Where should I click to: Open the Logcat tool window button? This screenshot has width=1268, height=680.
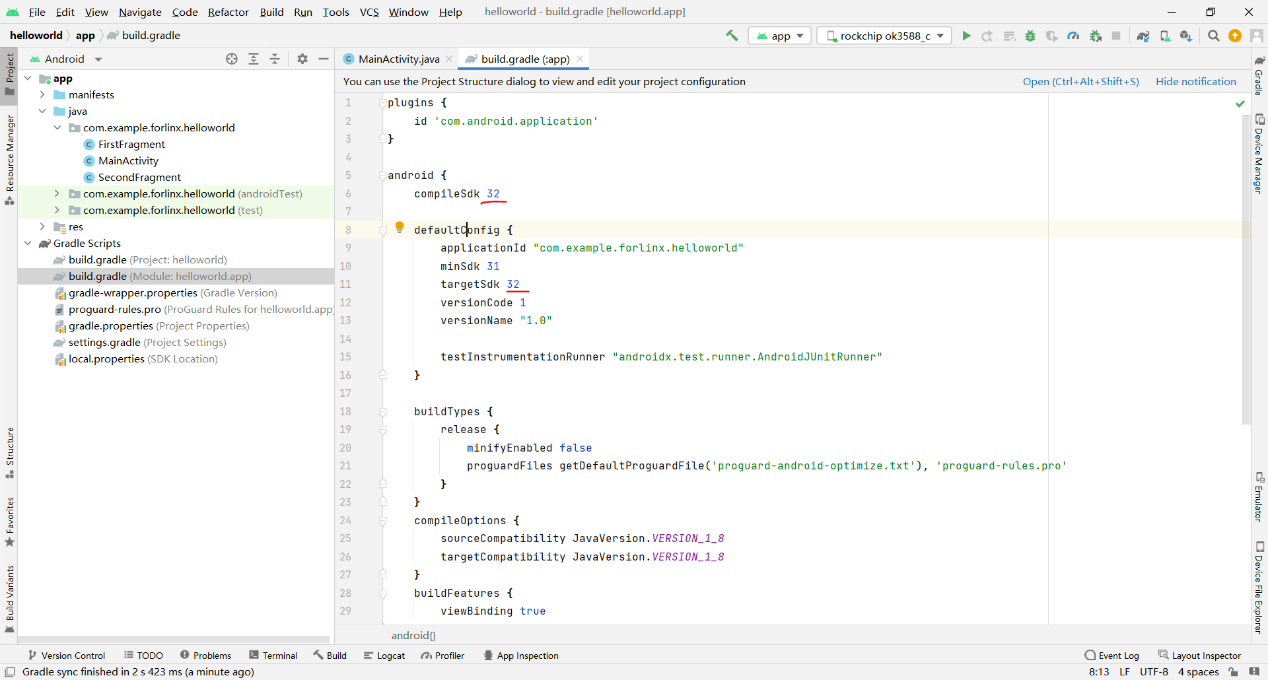tap(384, 655)
